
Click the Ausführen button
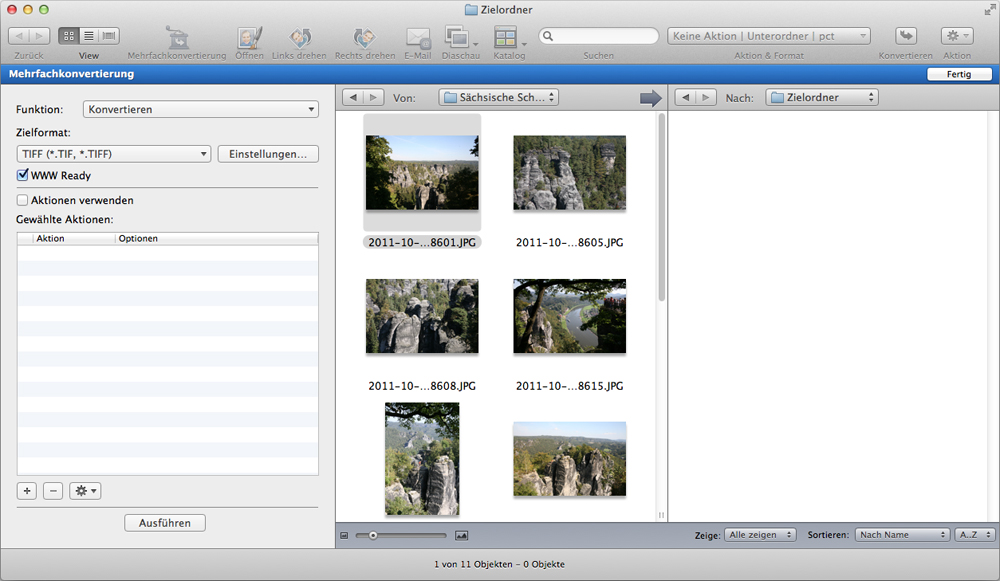tap(165, 523)
